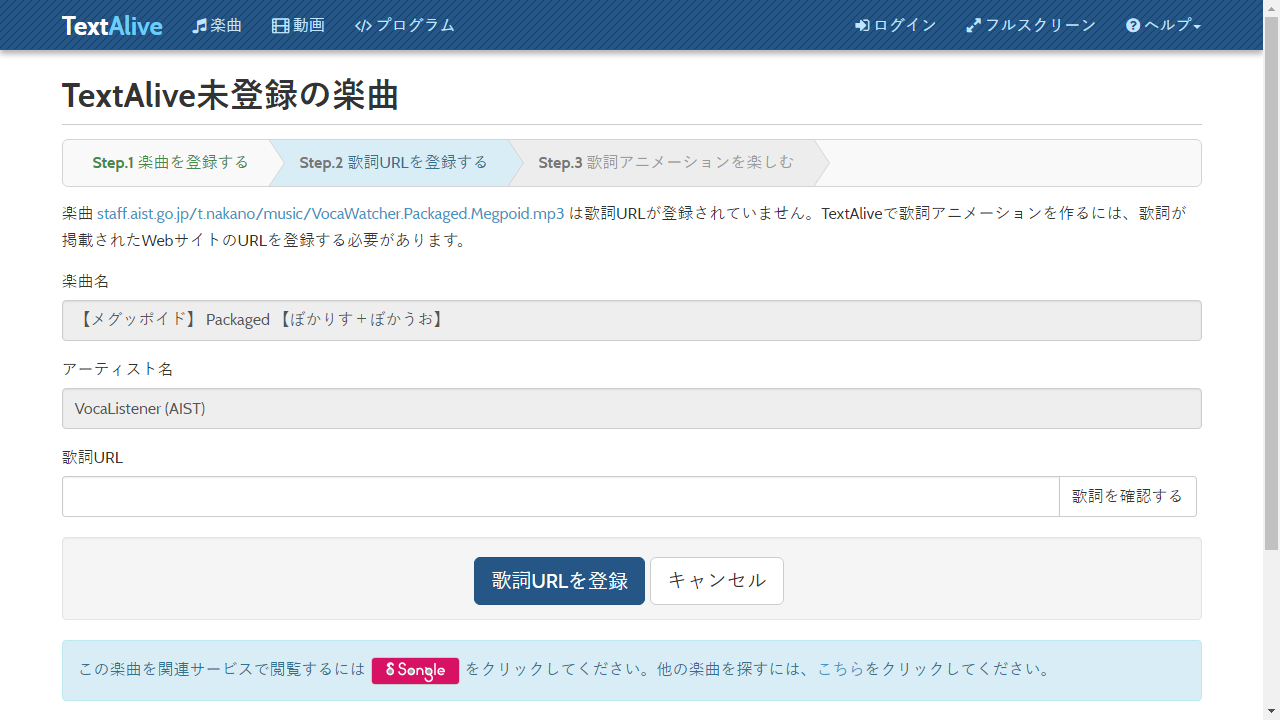The width and height of the screenshot is (1280, 720).
Task: Click the 楽曲 music note icon
Action: (x=200, y=25)
